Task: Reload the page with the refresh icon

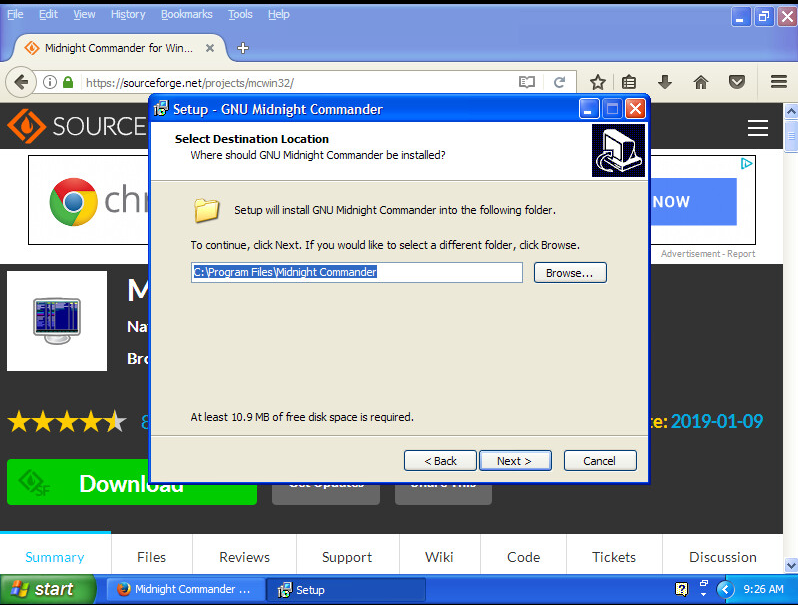Action: coord(559,82)
